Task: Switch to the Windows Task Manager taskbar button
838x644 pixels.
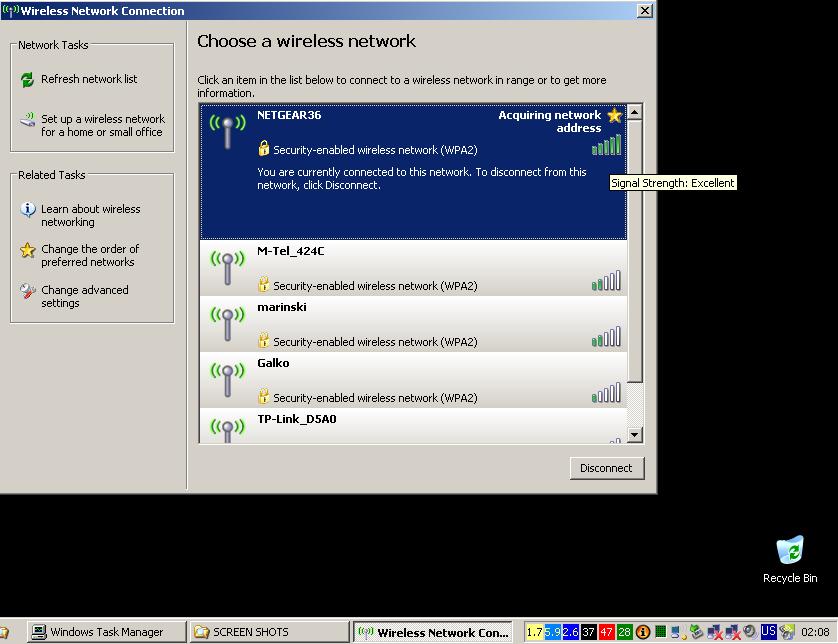Action: 106,632
